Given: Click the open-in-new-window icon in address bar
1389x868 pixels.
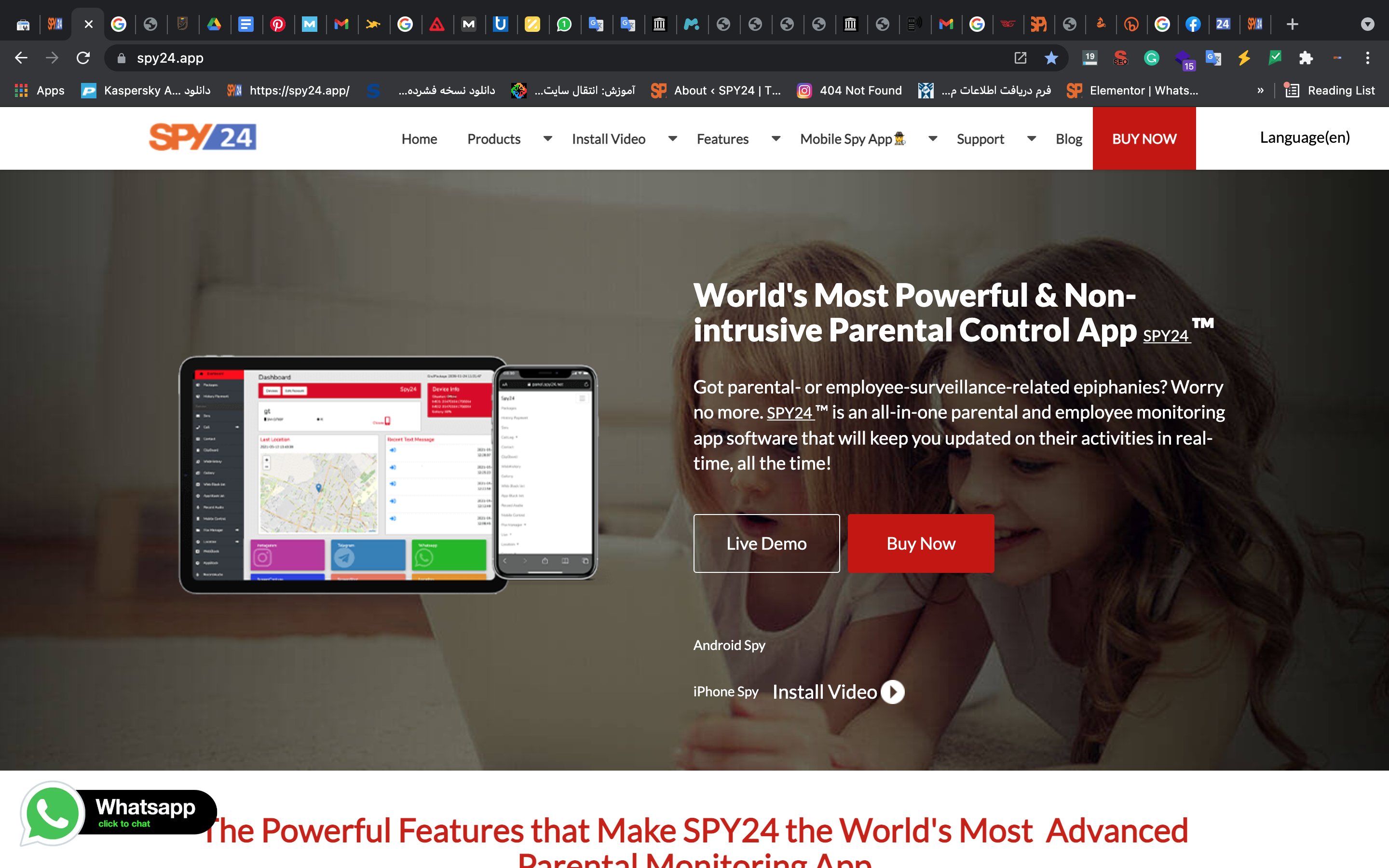Looking at the screenshot, I should [x=1021, y=58].
